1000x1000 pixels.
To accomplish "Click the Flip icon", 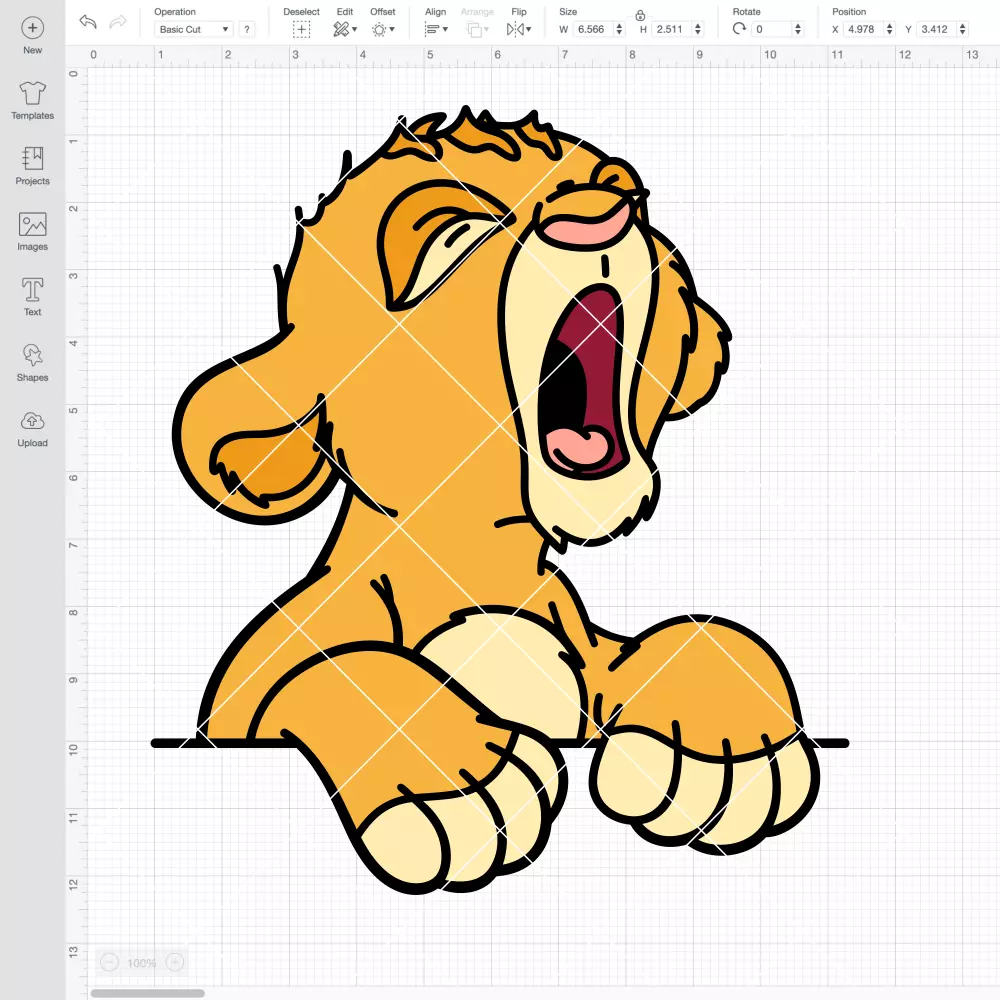I will click(x=515, y=29).
